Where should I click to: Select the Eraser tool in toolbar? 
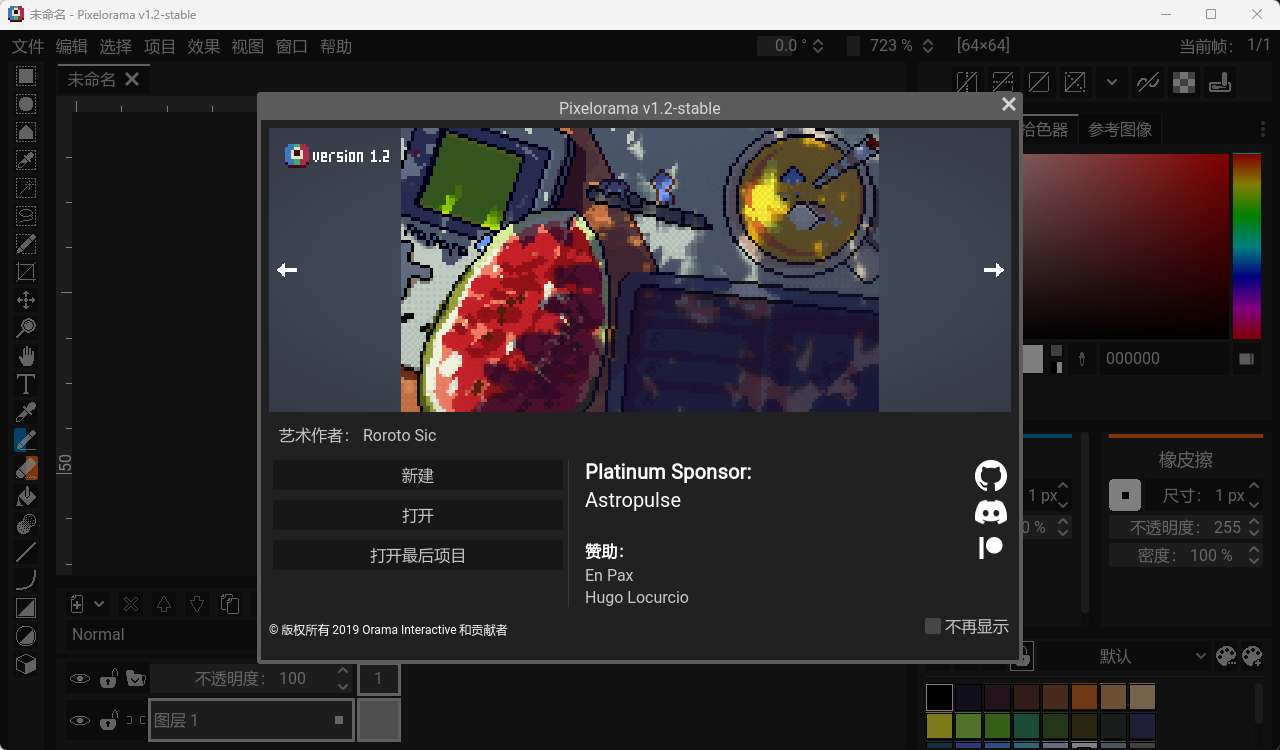(x=26, y=468)
